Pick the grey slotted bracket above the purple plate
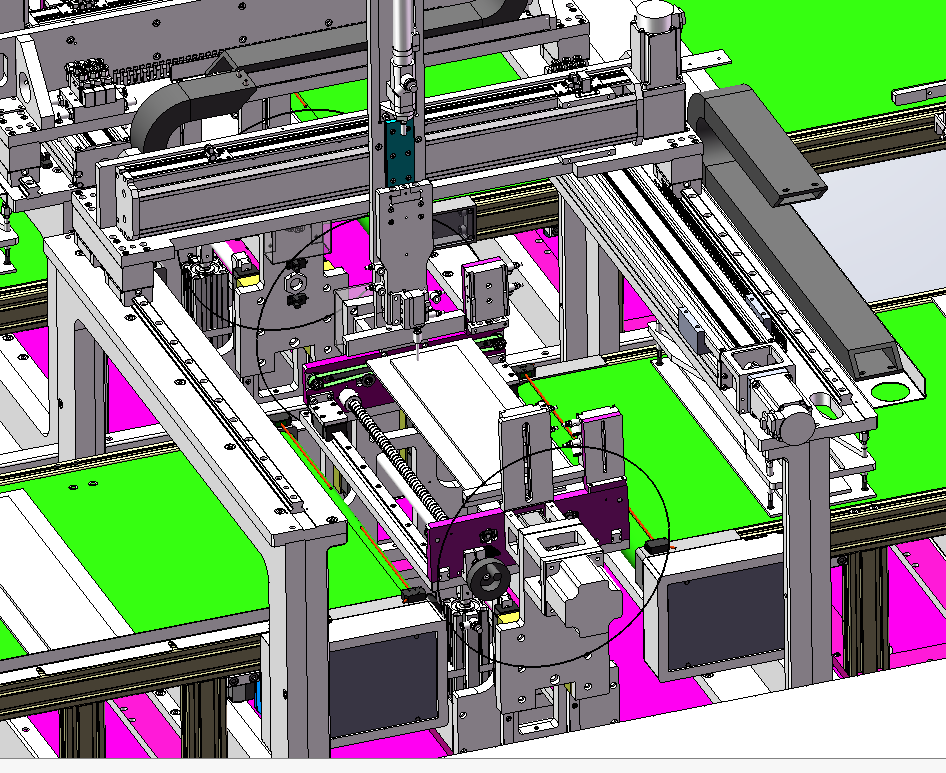The height and width of the screenshot is (773, 946). pos(525,457)
